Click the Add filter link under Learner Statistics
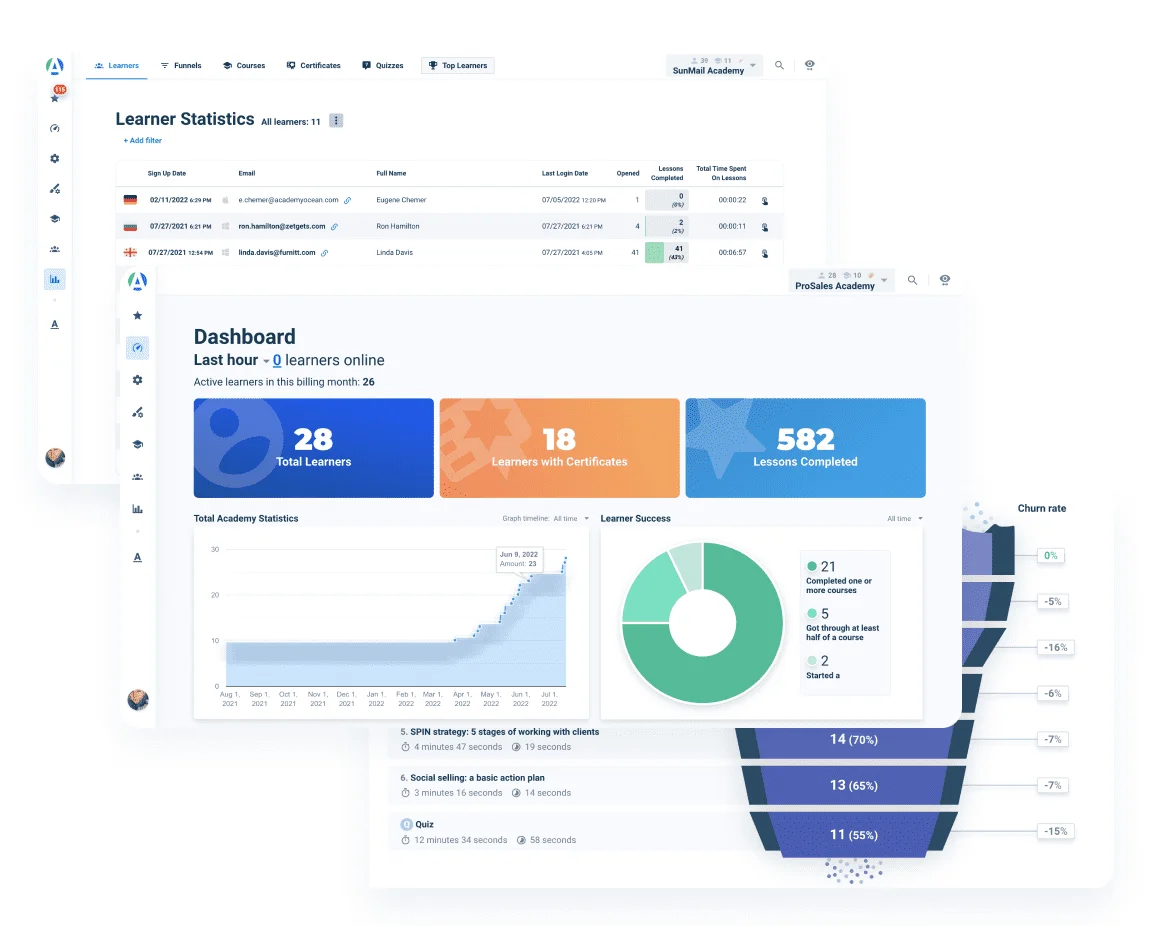 (x=141, y=140)
